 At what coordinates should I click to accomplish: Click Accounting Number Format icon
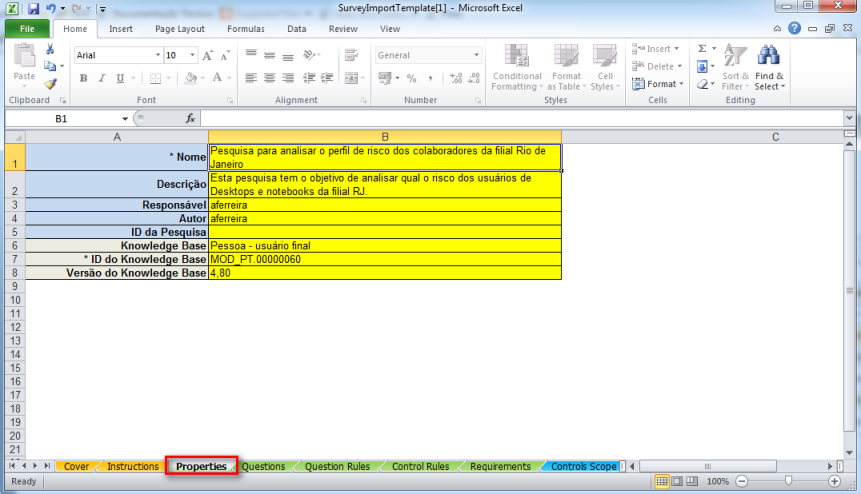385,78
